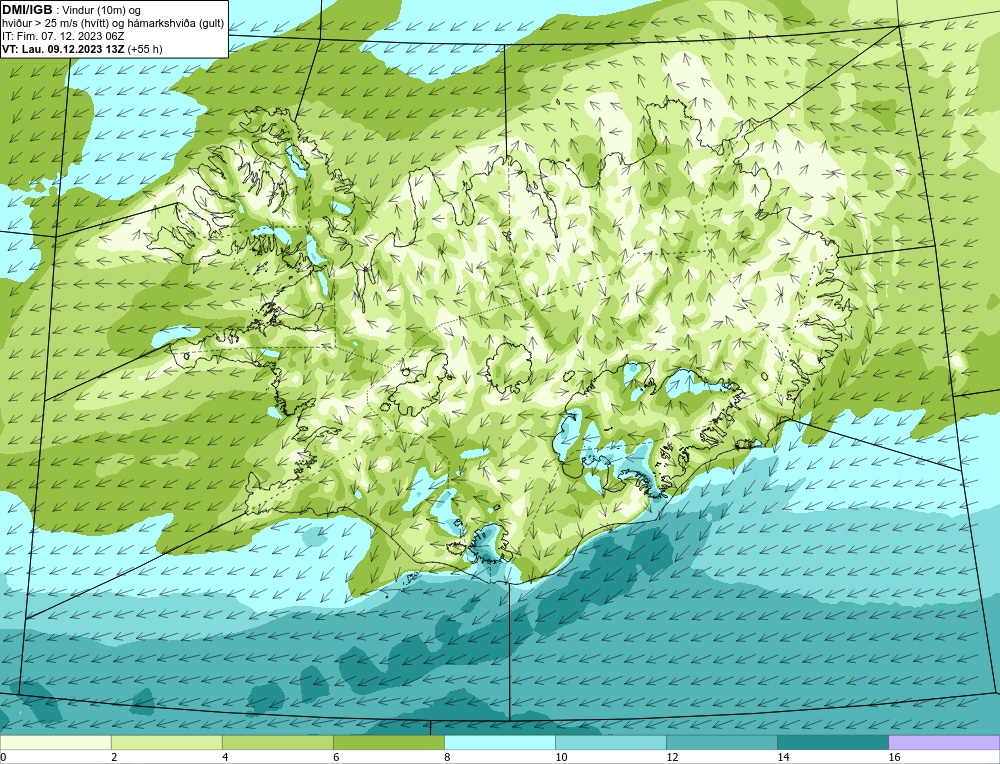Click the scale label '0'
The height and width of the screenshot is (764, 1000).
[3, 757]
